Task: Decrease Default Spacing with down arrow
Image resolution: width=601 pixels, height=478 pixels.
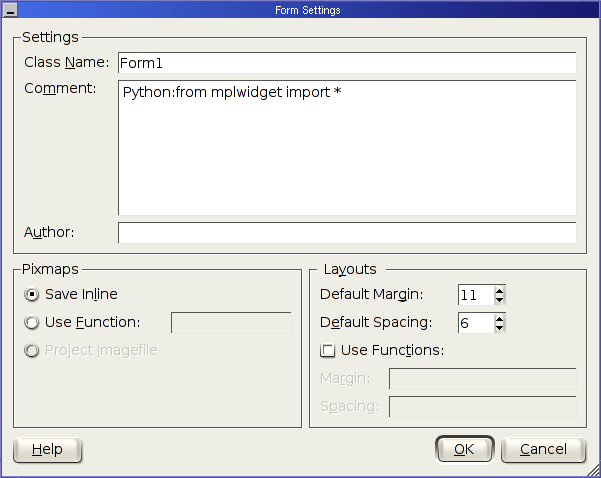Action: click(x=499, y=328)
